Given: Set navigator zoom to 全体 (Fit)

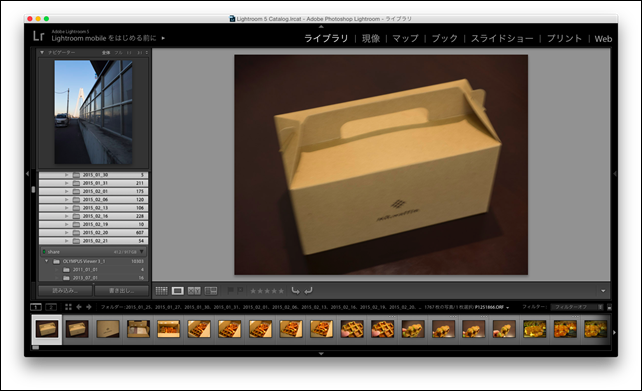Looking at the screenshot, I should tap(106, 52).
